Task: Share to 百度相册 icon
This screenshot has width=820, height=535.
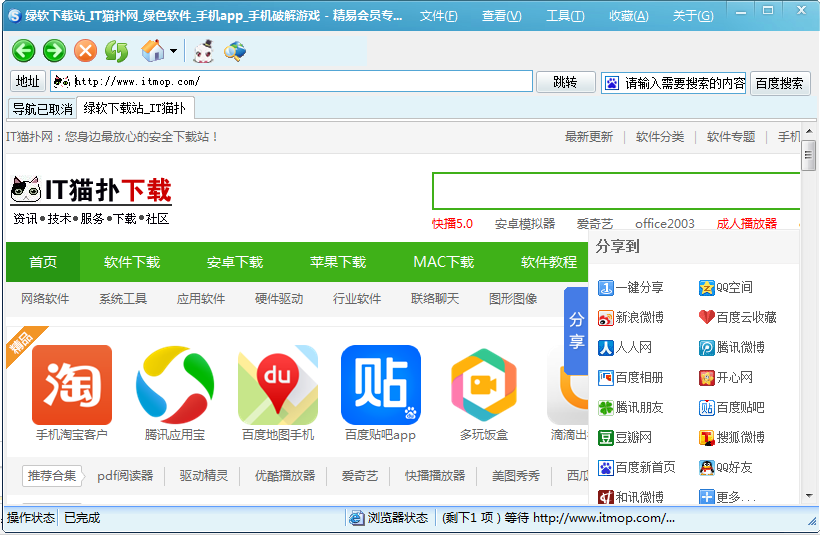Action: (x=606, y=378)
